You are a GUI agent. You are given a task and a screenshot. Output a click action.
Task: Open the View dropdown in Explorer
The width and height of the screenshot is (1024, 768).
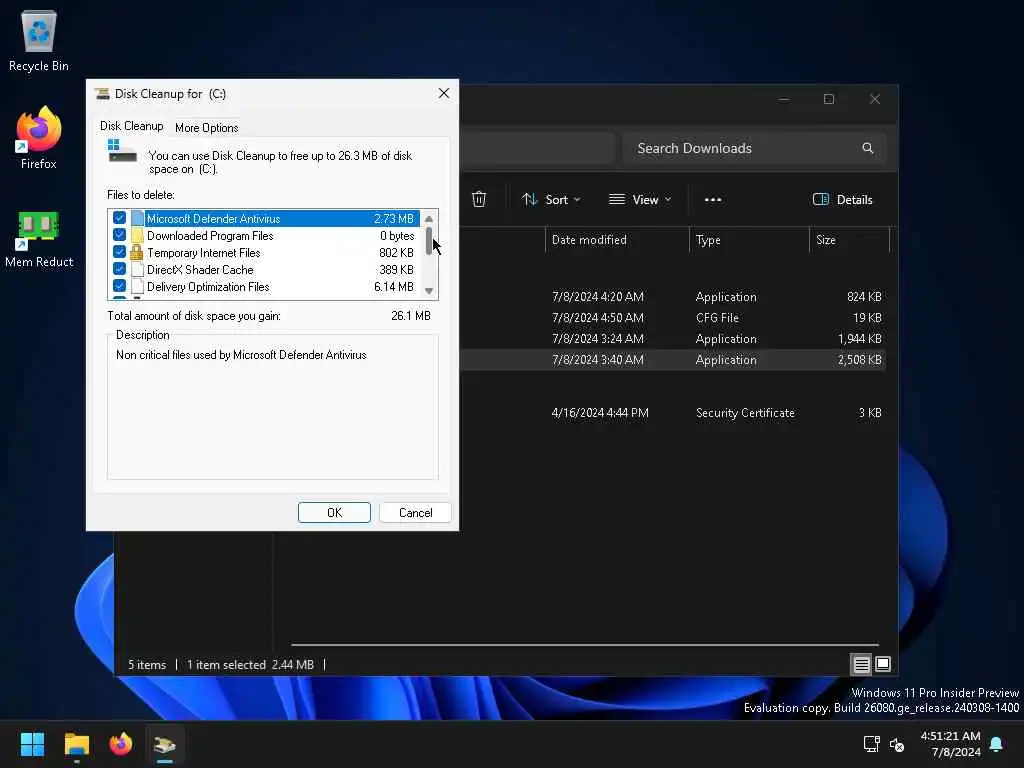(639, 200)
